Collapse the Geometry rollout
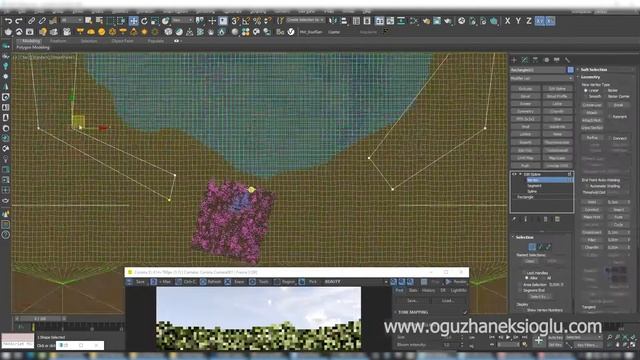Viewport: 640px width, 360px height. point(590,77)
